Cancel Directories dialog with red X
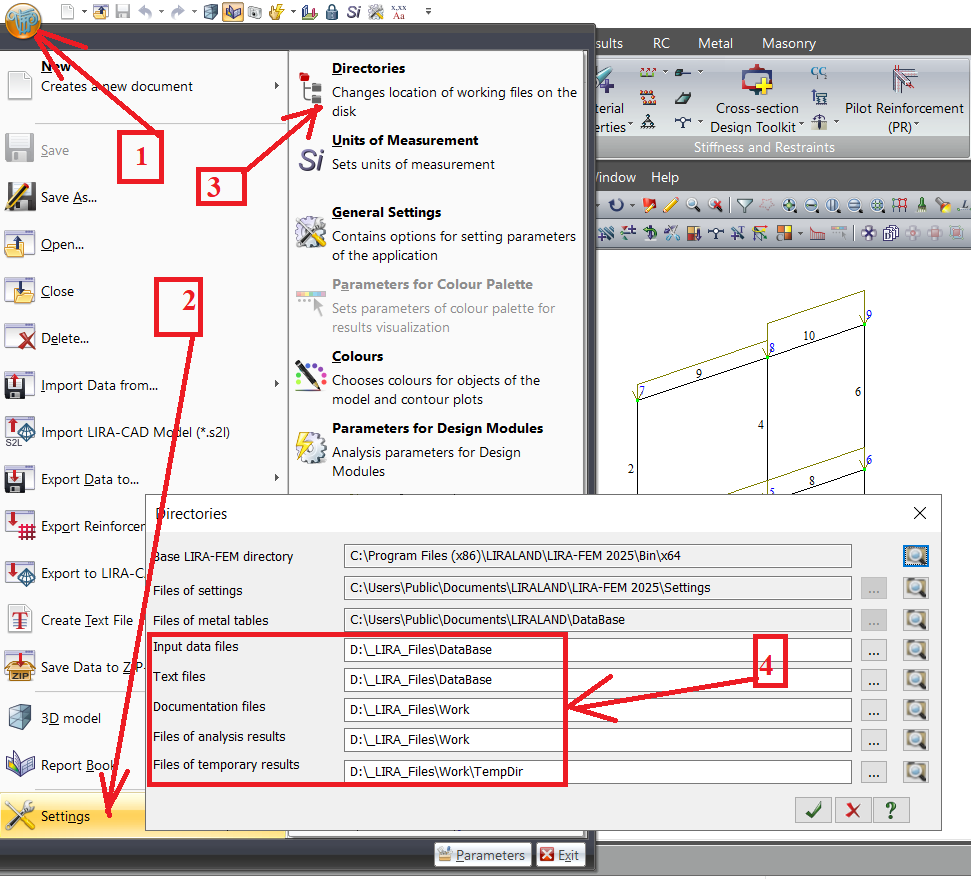The width and height of the screenshot is (971, 879). 852,810
